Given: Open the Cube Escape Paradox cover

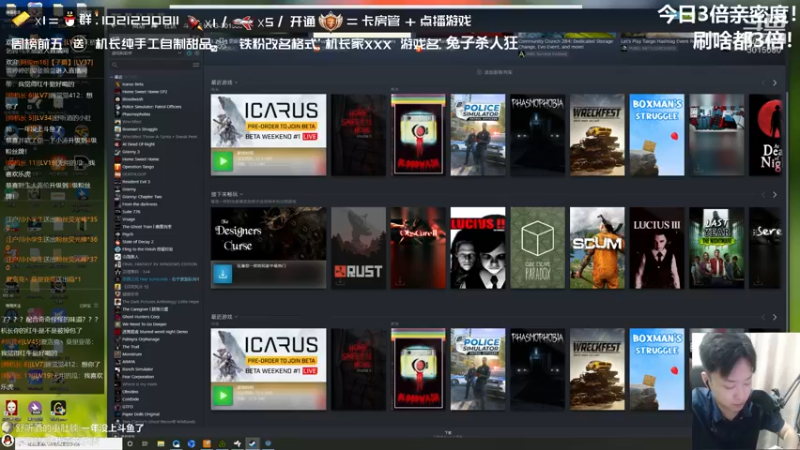Looking at the screenshot, I should tap(537, 248).
